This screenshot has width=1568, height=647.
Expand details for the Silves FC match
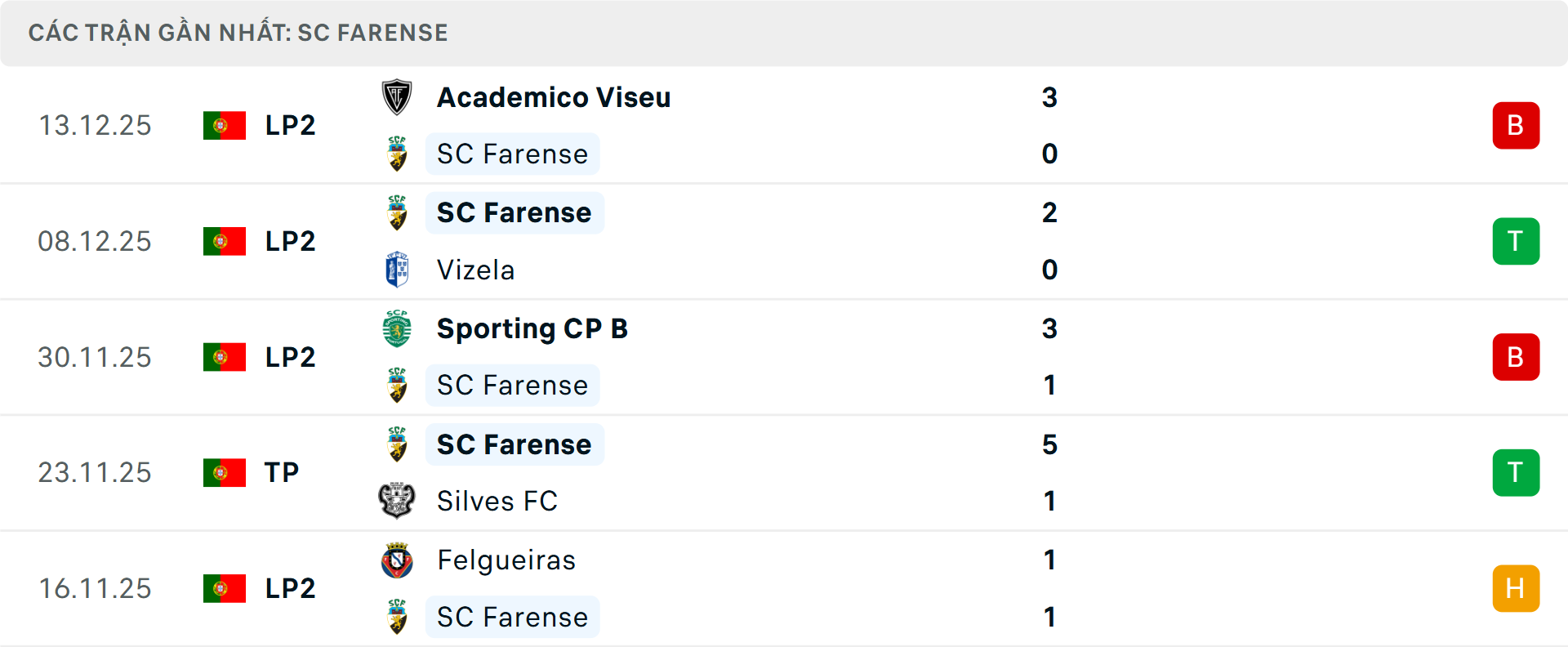point(784,472)
